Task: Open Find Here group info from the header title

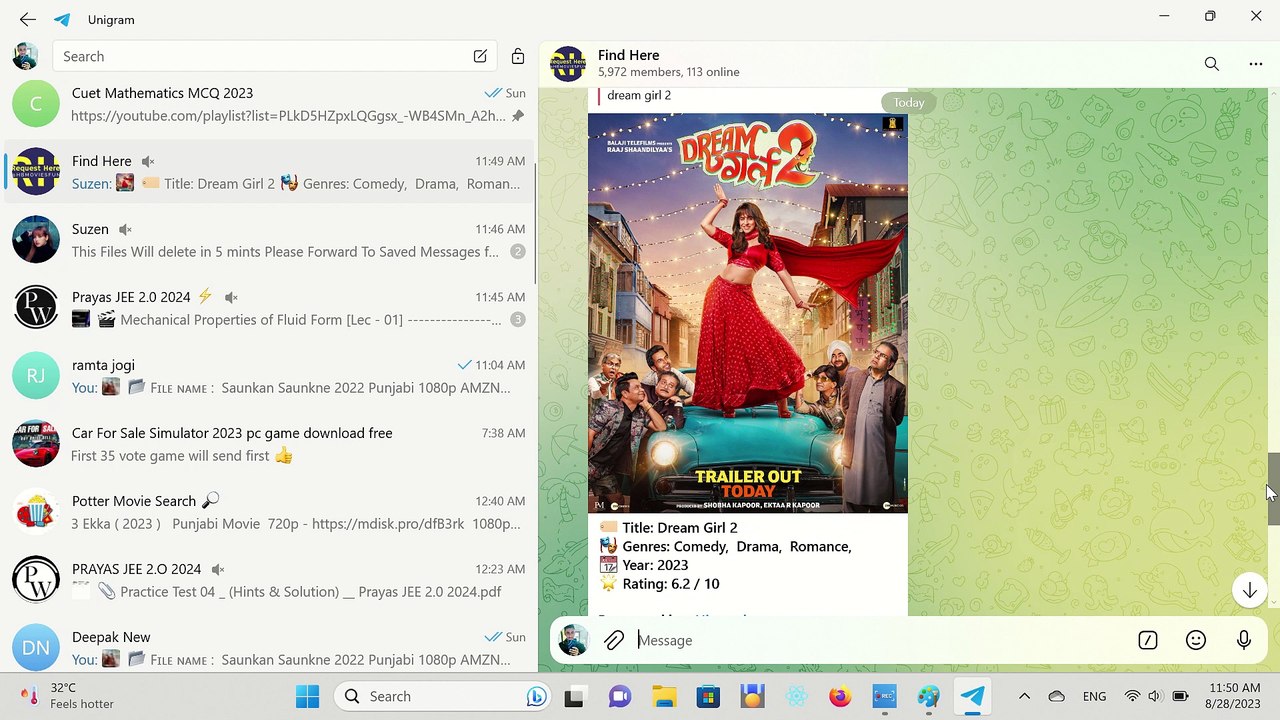Action: click(x=628, y=55)
